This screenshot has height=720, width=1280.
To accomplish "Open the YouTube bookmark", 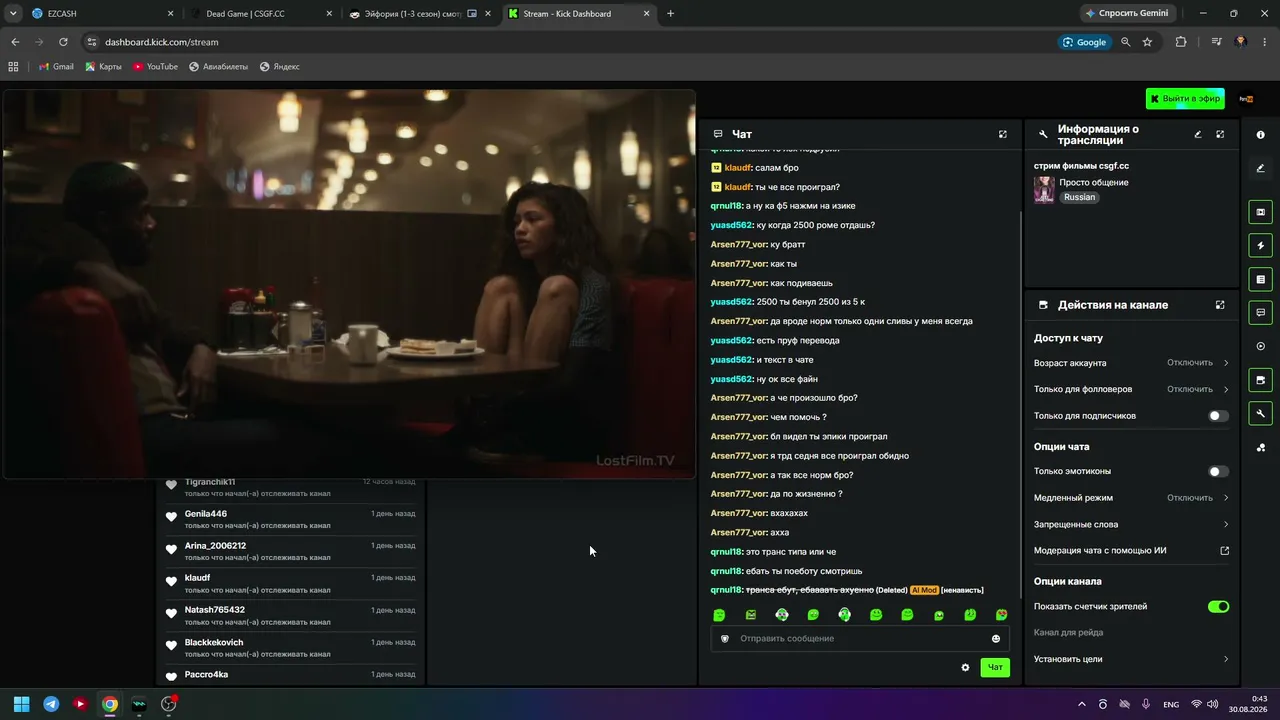I will click(x=155, y=67).
